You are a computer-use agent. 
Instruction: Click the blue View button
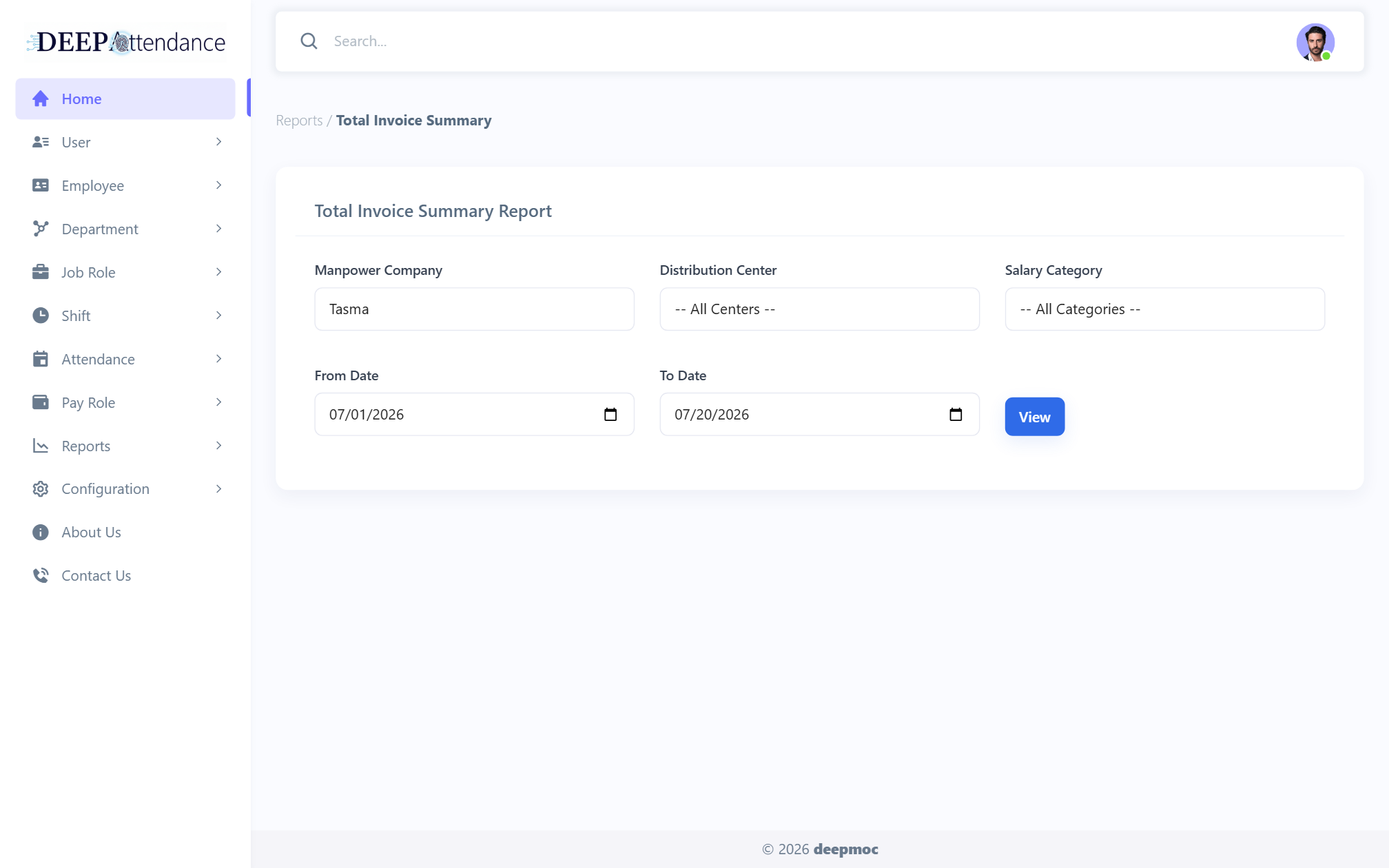[1034, 417]
